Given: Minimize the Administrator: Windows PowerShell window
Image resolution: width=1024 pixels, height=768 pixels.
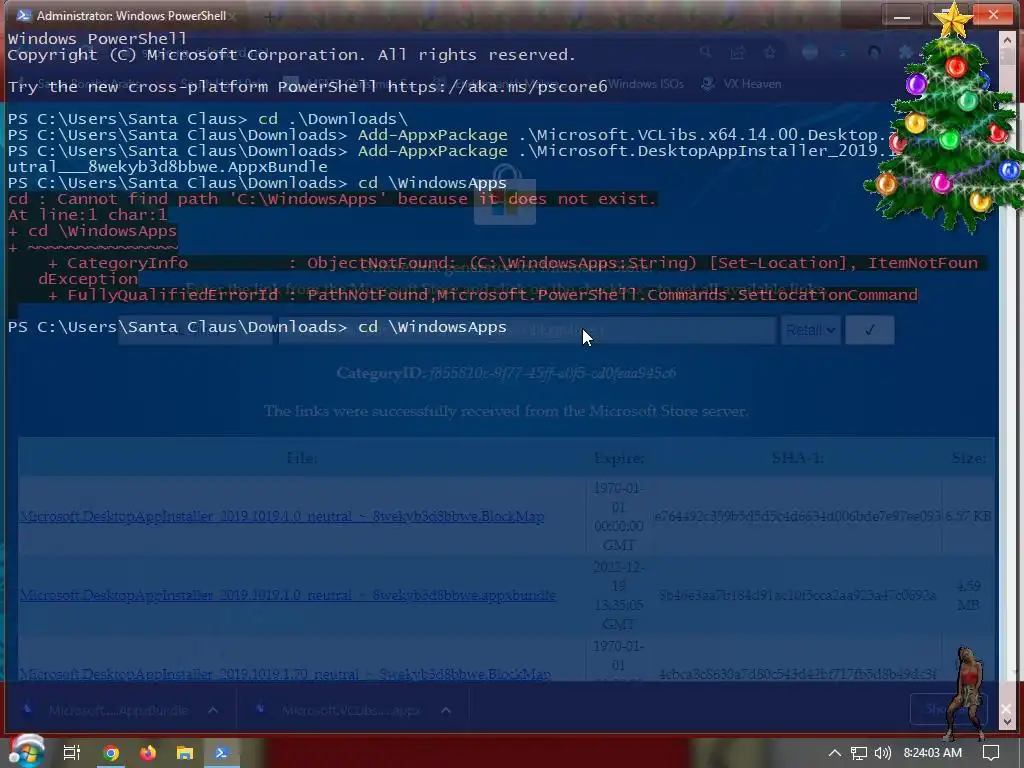Looking at the screenshot, I should coord(902,15).
